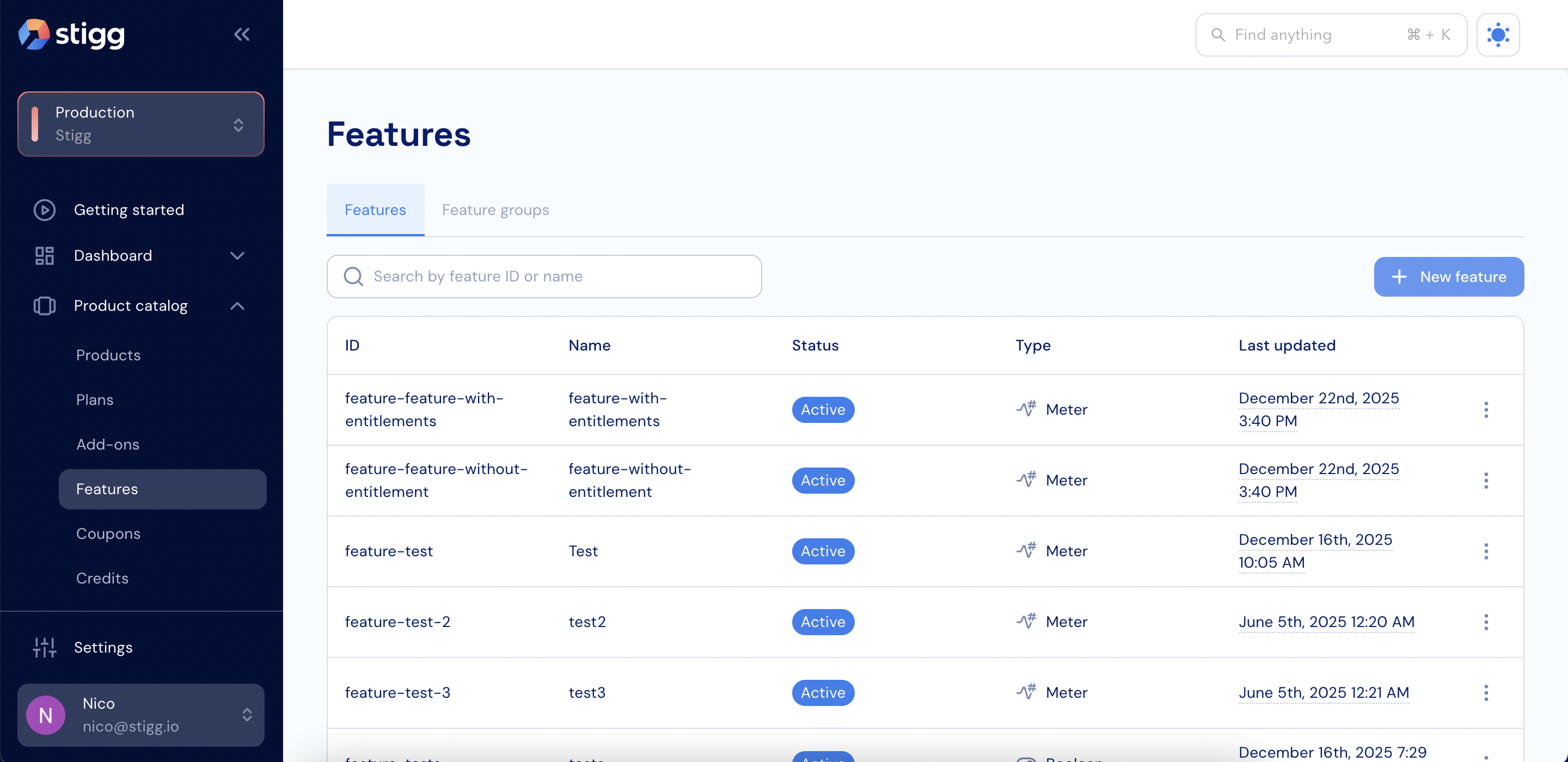Open the Plans sidebar link
1568x762 pixels.
click(x=95, y=400)
